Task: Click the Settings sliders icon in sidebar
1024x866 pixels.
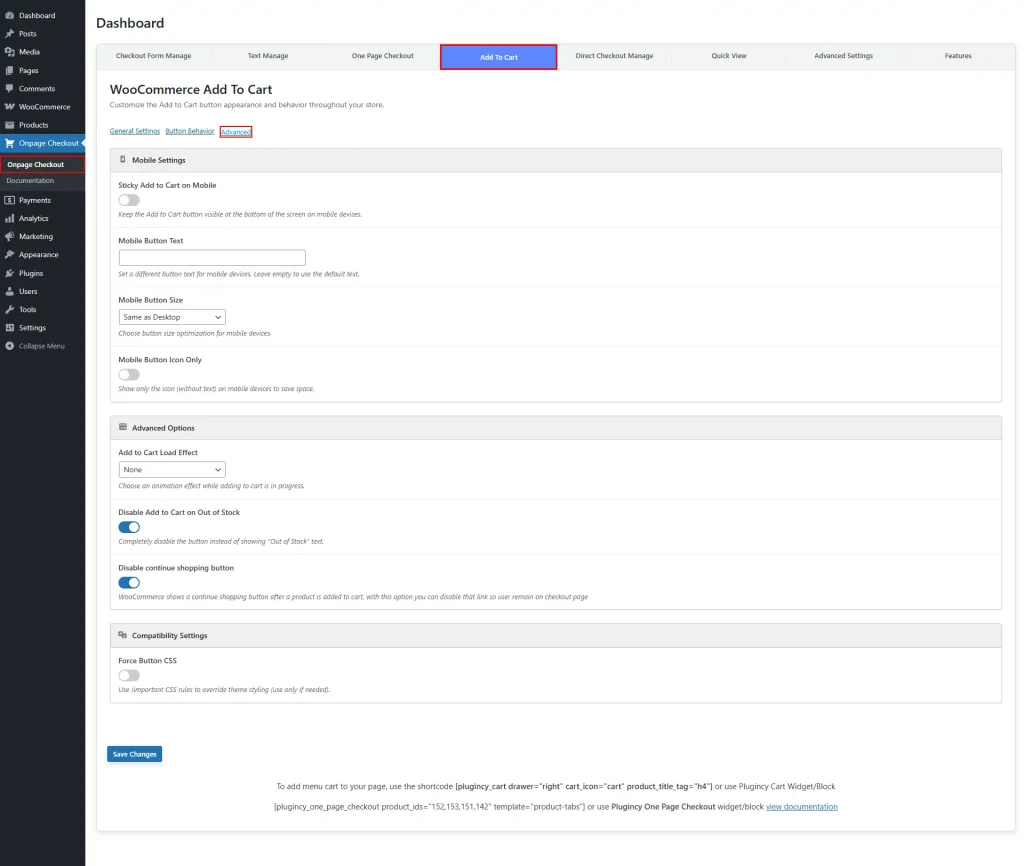Action: 9,328
